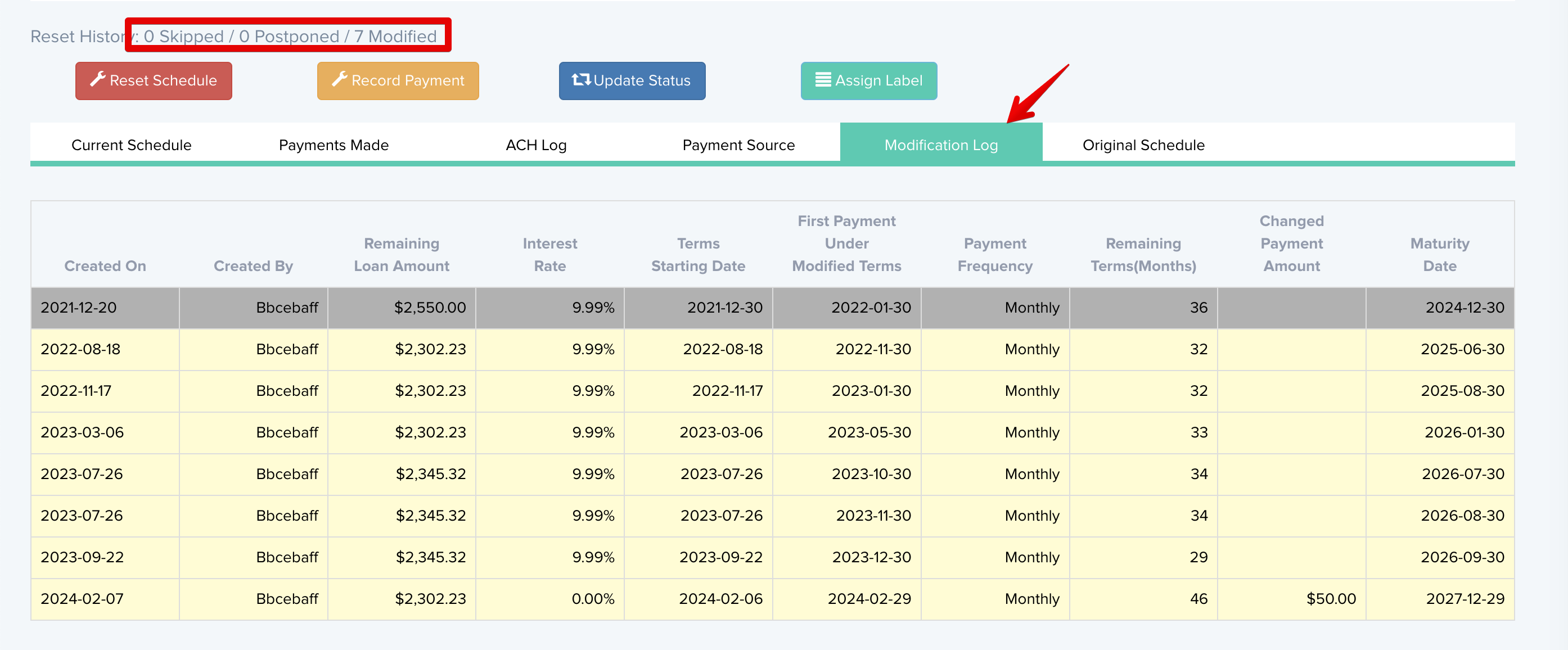Click wrench icon on Record Payment button
The width and height of the screenshot is (1568, 650).
tap(339, 80)
